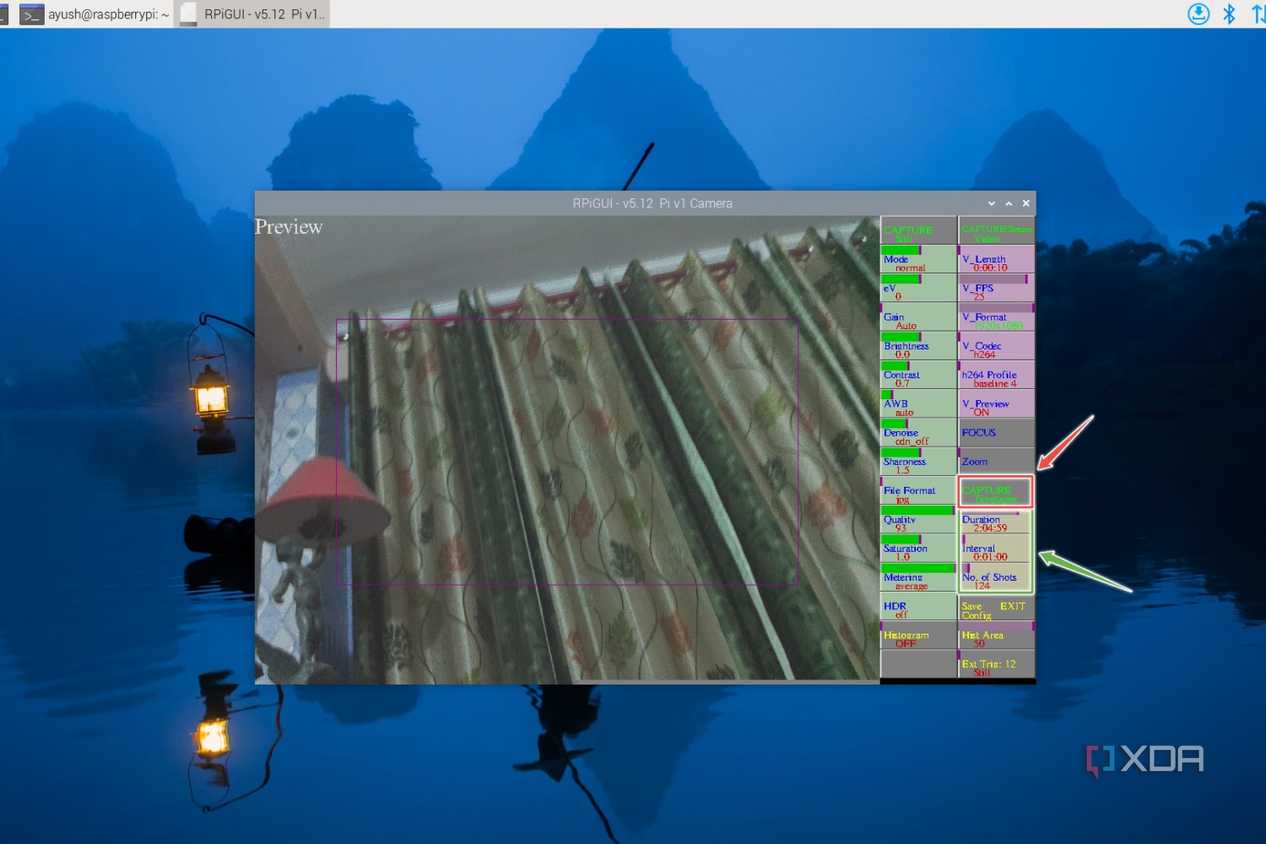Click the Ext Trig: 12 setting
1266x844 pixels.
tap(996, 665)
